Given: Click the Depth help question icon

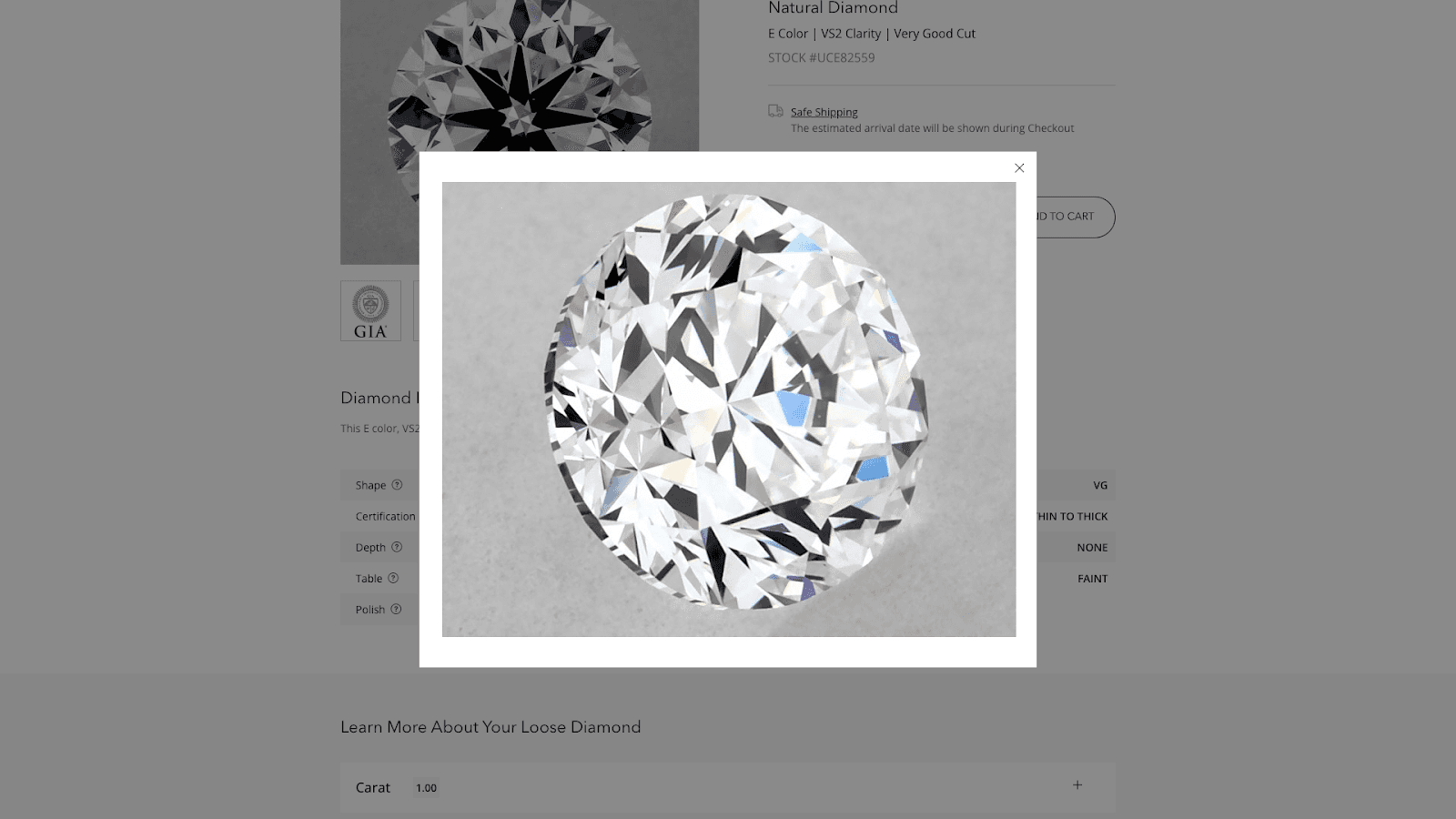Looking at the screenshot, I should pyautogui.click(x=397, y=547).
